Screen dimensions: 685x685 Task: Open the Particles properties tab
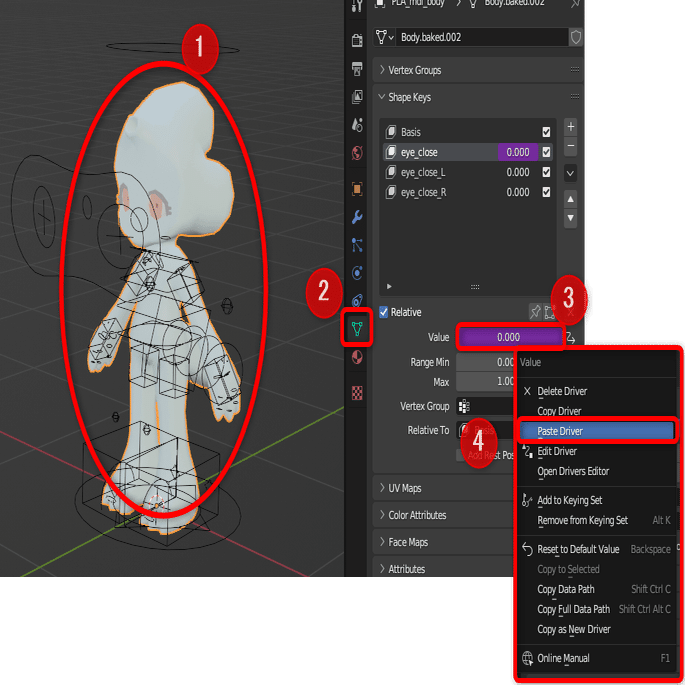[357, 245]
